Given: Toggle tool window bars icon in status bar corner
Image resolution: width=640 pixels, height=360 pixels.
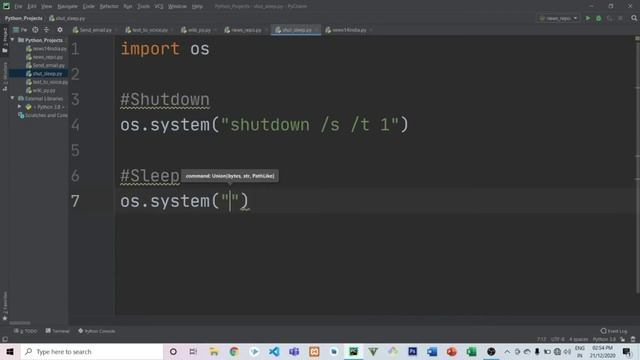Looking at the screenshot, I should [x=5, y=339].
